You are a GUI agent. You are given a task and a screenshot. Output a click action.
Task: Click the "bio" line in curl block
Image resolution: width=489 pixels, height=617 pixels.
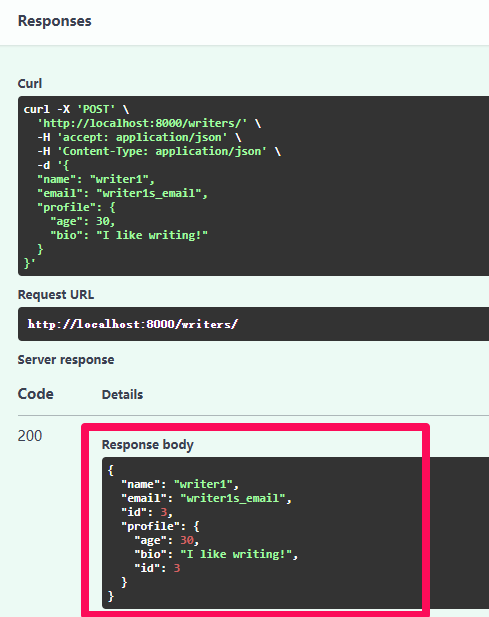(129, 235)
